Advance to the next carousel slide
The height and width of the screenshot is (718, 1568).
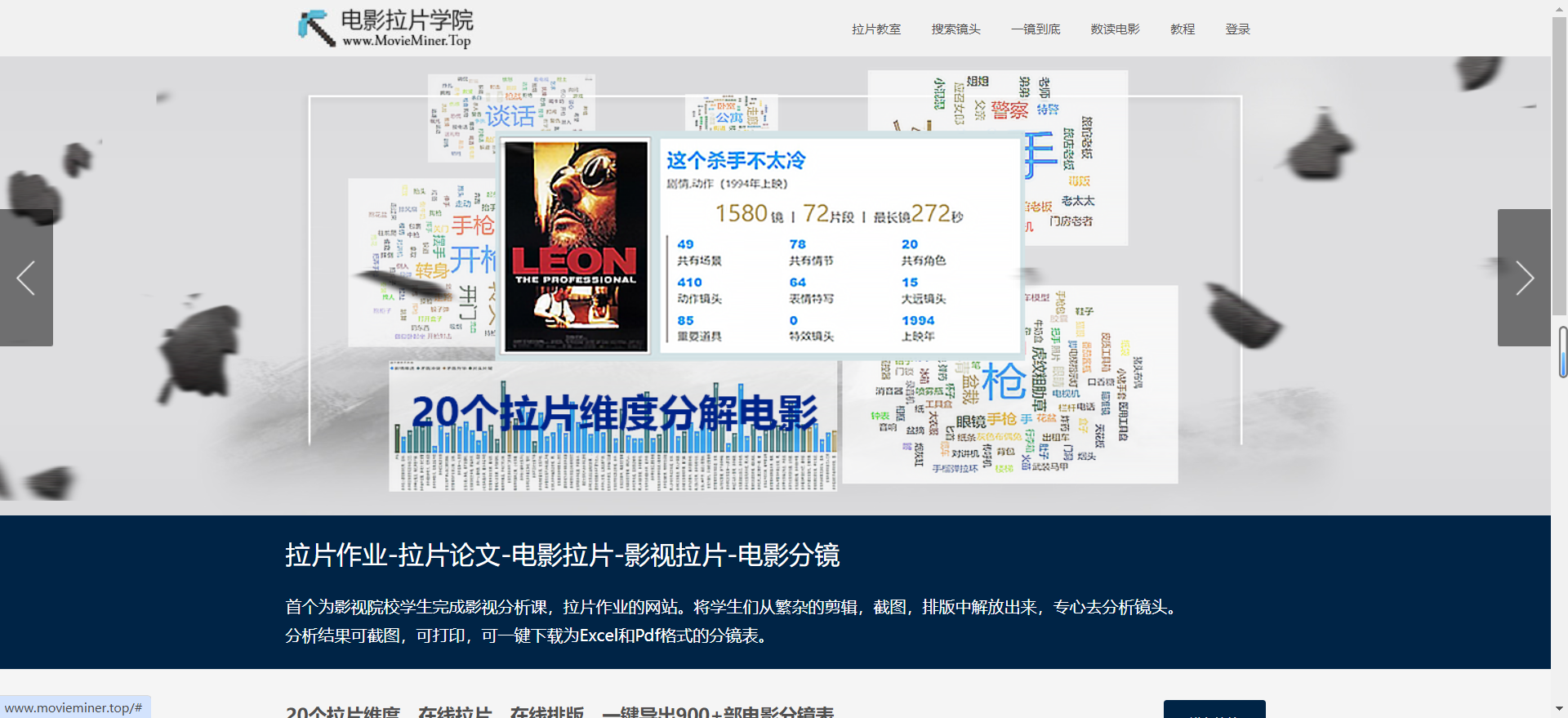point(1524,278)
